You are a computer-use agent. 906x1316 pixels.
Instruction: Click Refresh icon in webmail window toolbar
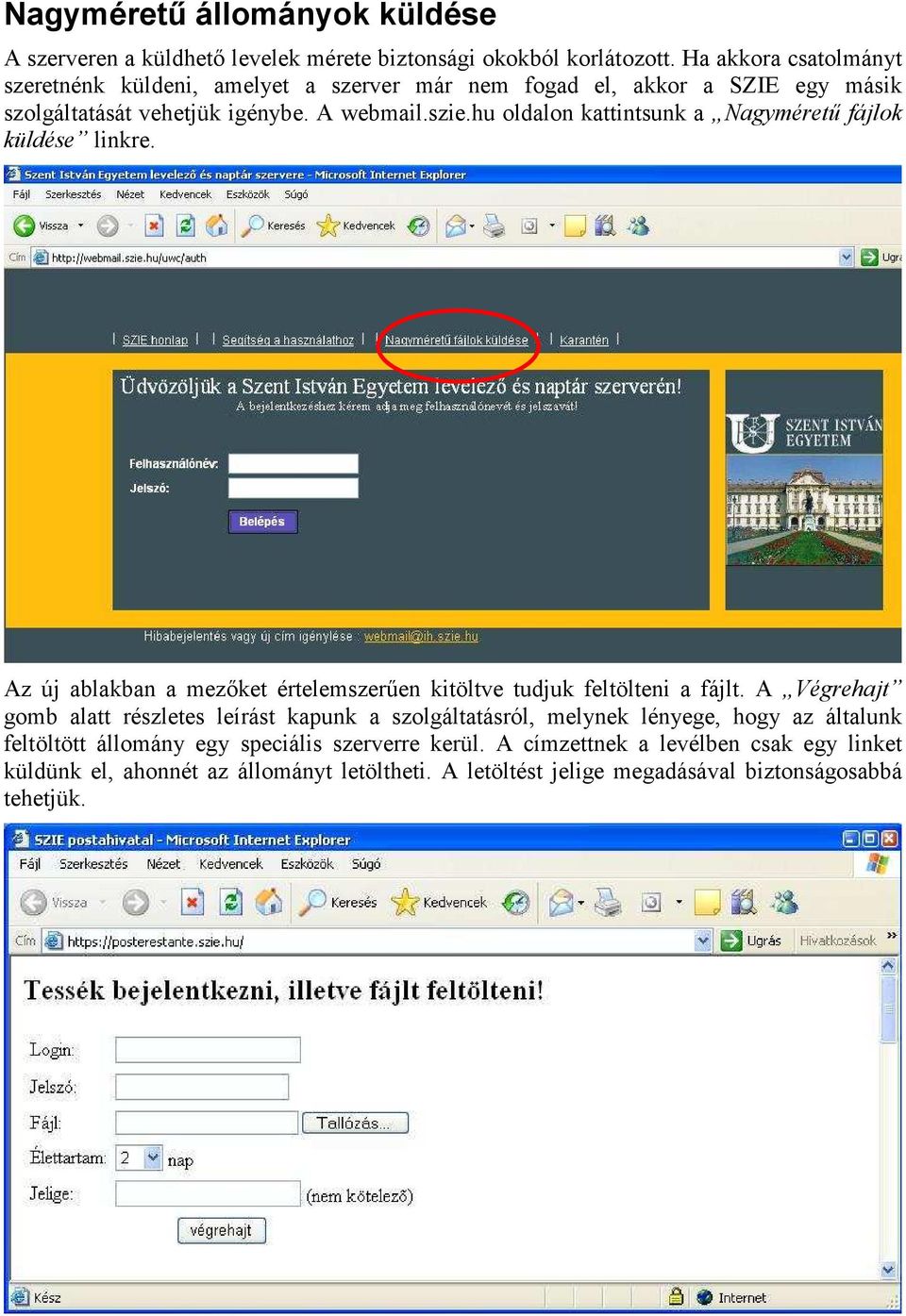186,225
